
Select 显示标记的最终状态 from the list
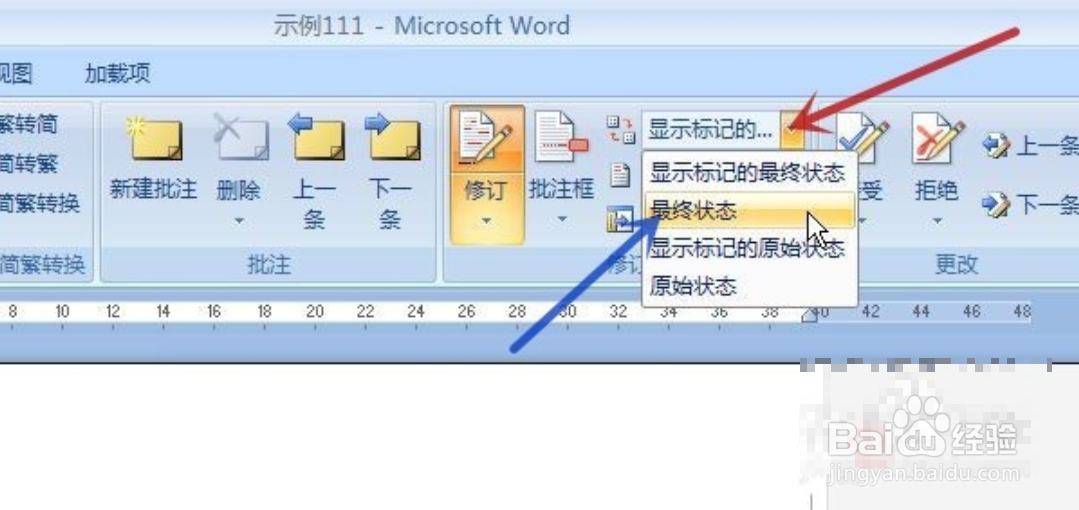(x=747, y=172)
